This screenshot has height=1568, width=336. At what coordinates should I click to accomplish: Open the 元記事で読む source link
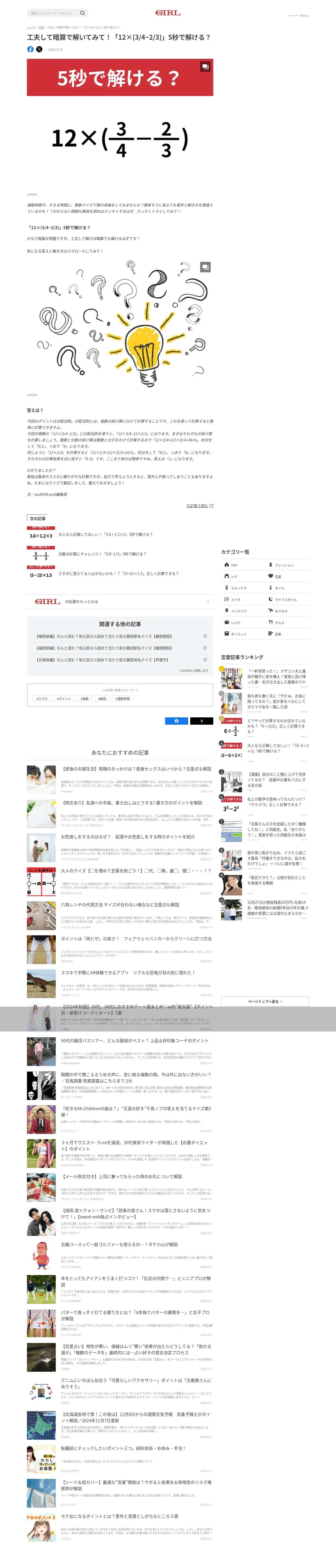[199, 506]
